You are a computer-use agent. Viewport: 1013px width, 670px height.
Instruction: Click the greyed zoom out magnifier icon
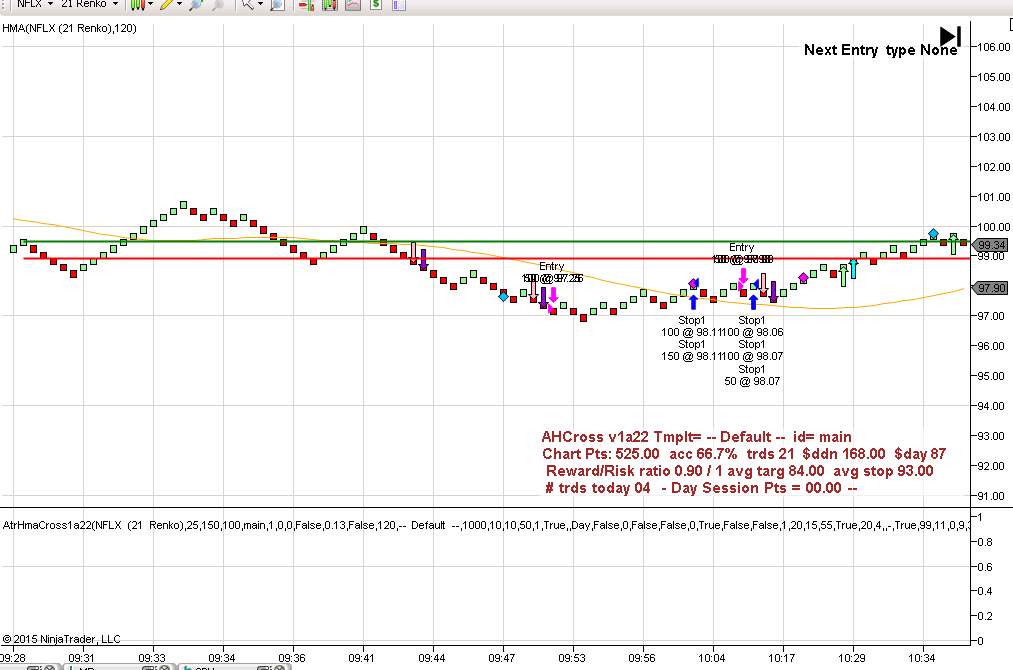click(x=218, y=5)
